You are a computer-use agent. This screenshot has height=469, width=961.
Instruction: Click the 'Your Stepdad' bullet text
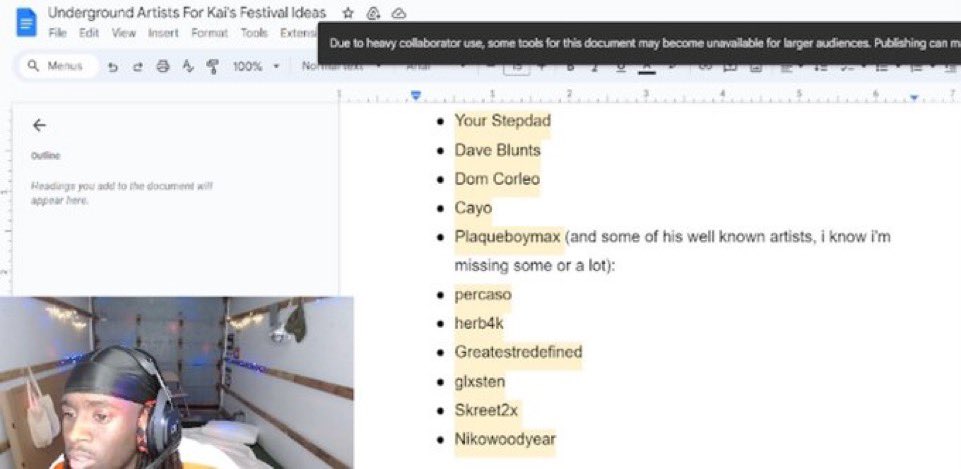(502, 120)
